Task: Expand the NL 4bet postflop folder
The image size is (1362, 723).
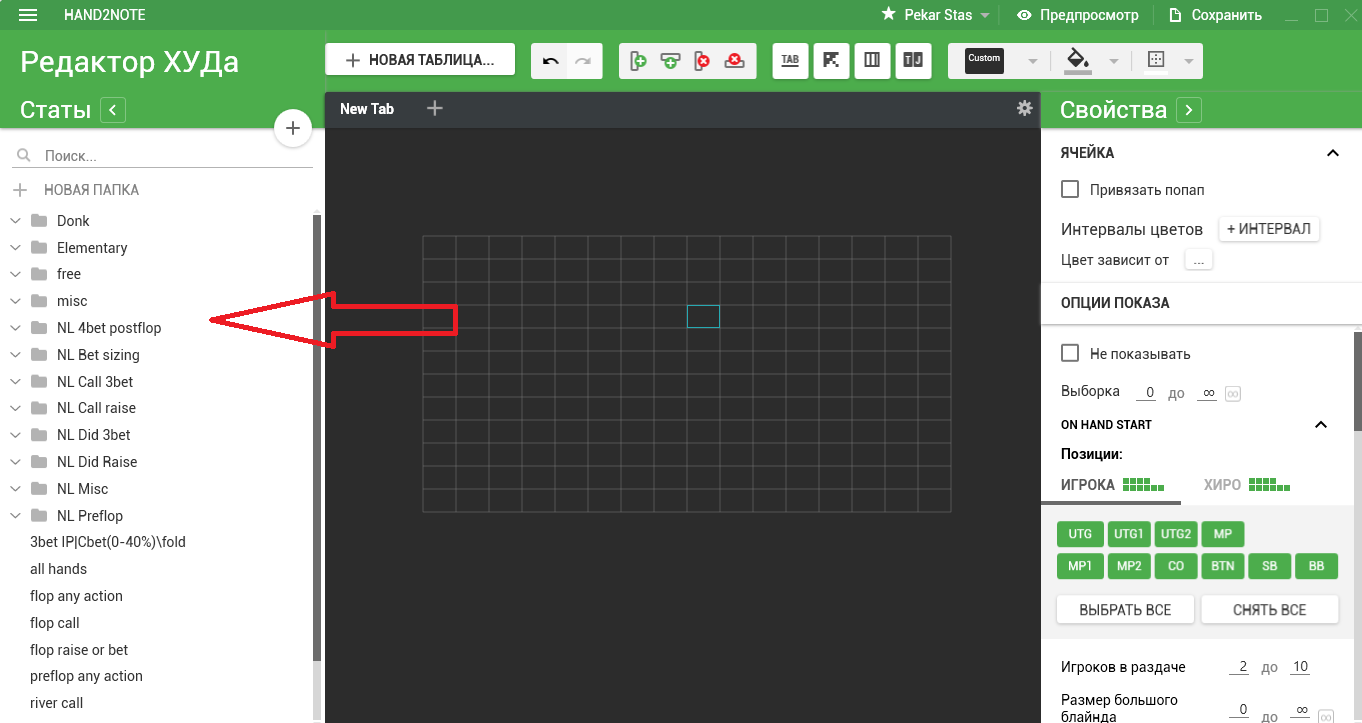Action: click(16, 328)
